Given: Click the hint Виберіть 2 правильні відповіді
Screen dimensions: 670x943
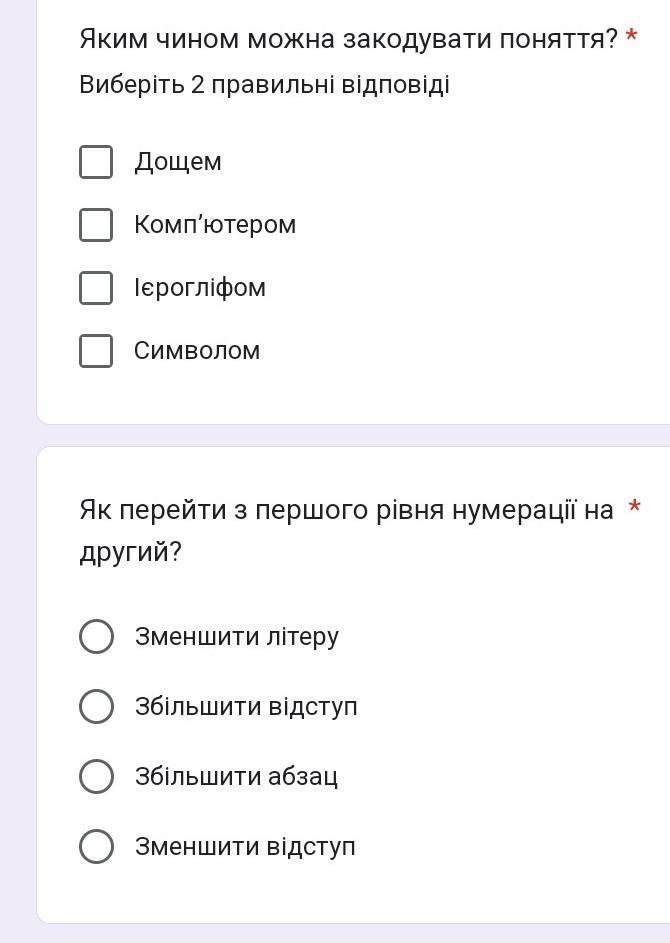Looking at the screenshot, I should [x=265, y=85].
